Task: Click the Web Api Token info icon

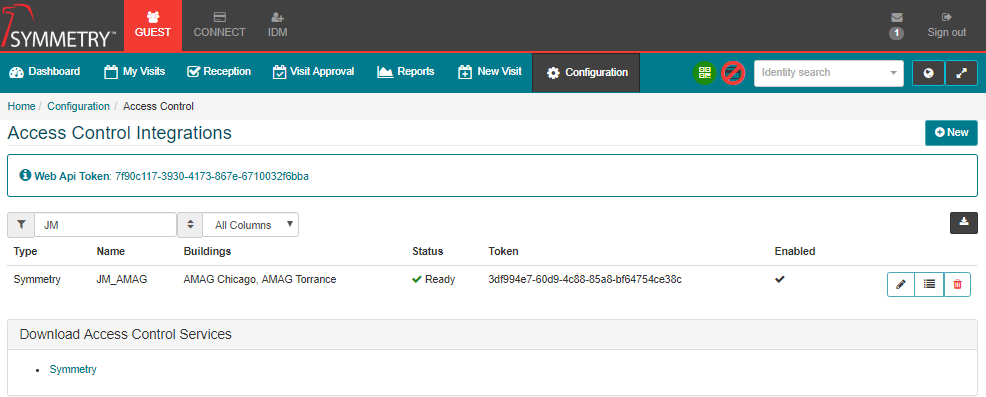Action: (x=25, y=176)
